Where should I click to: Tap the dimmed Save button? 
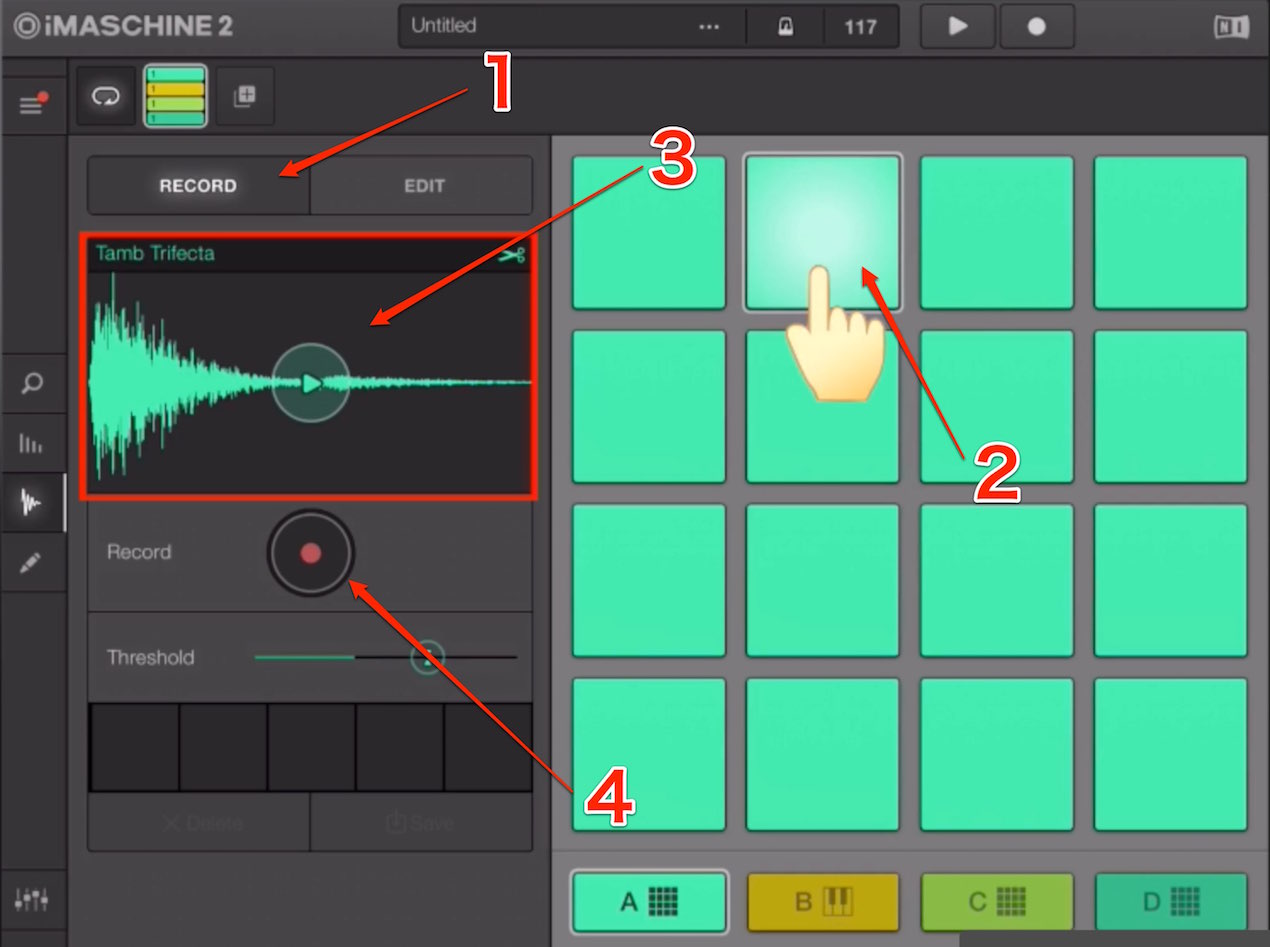[x=421, y=823]
